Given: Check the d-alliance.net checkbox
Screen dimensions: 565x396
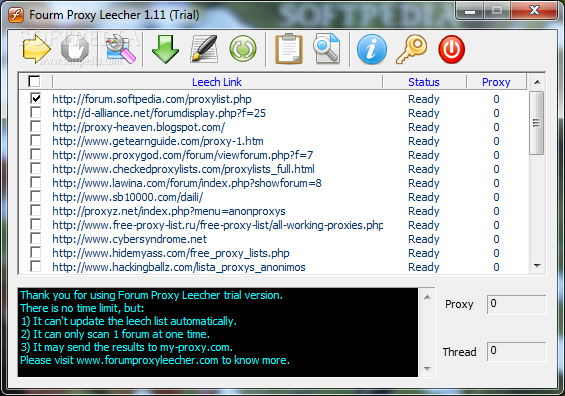Looking at the screenshot, I should (x=36, y=112).
